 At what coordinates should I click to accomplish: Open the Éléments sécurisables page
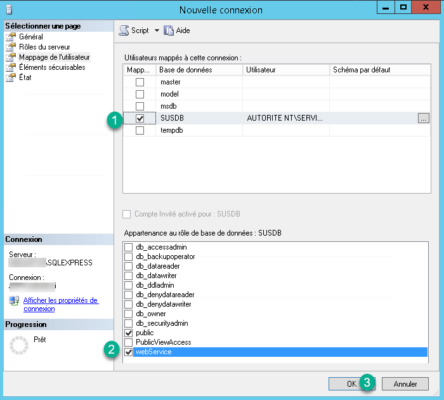click(x=52, y=67)
